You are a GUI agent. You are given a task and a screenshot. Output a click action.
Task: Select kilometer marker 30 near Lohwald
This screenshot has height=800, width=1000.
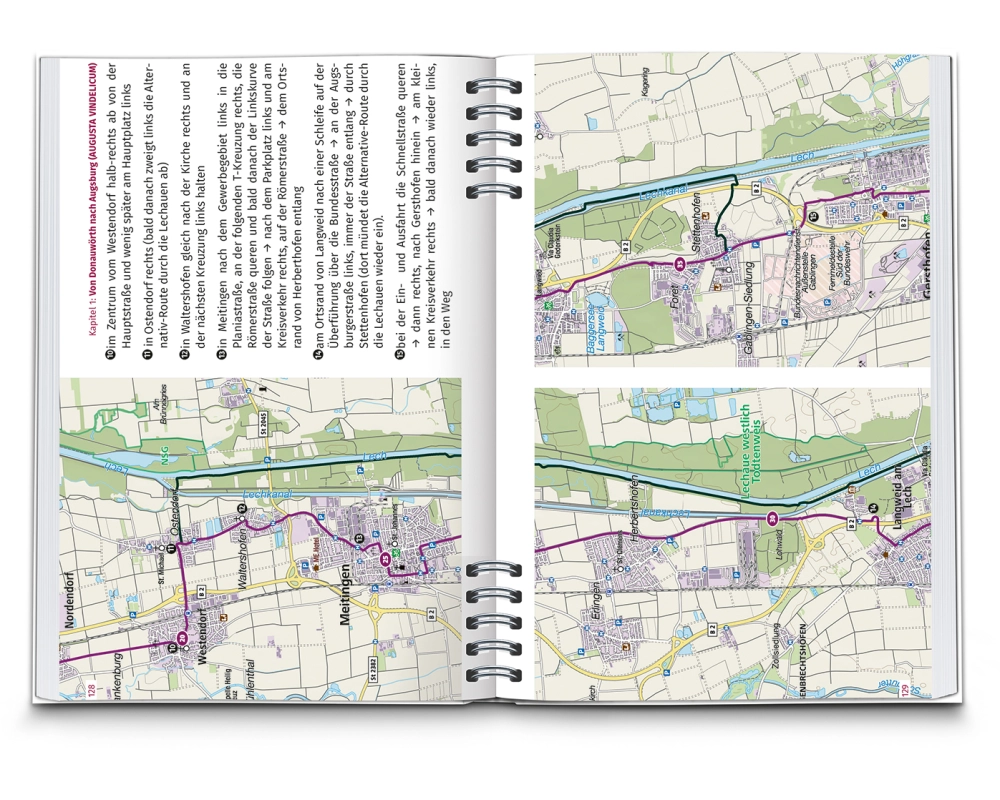click(x=772, y=517)
